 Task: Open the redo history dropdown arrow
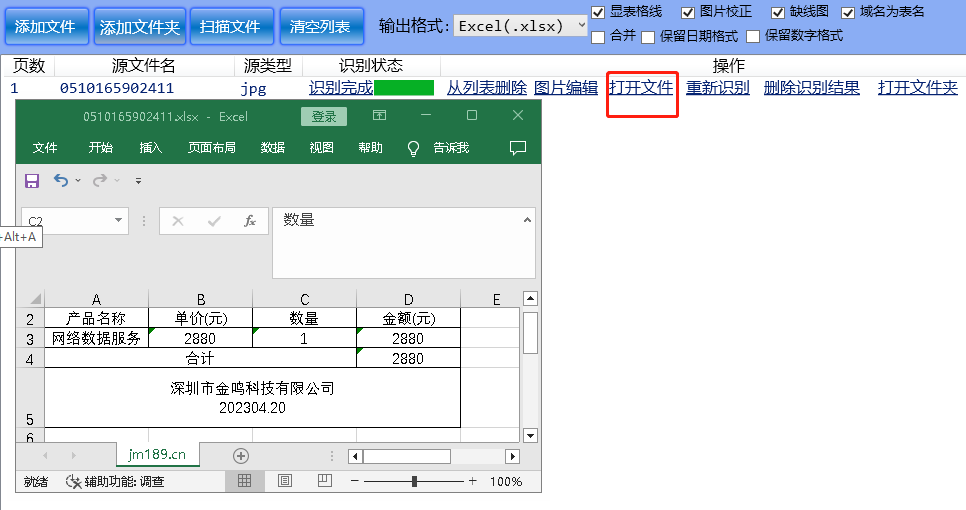pos(117,180)
